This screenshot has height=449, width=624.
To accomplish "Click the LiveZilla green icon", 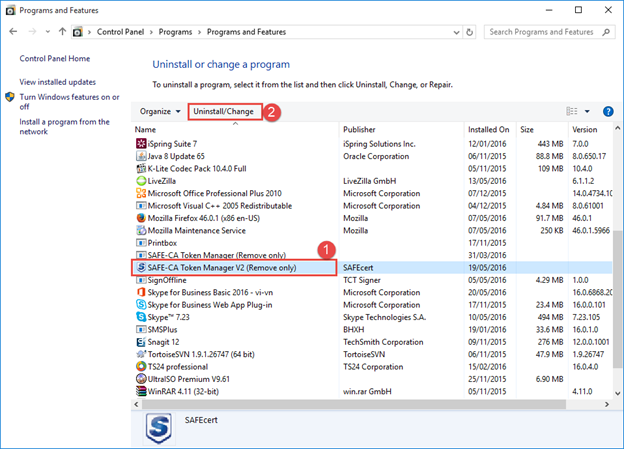I will coord(141,181).
